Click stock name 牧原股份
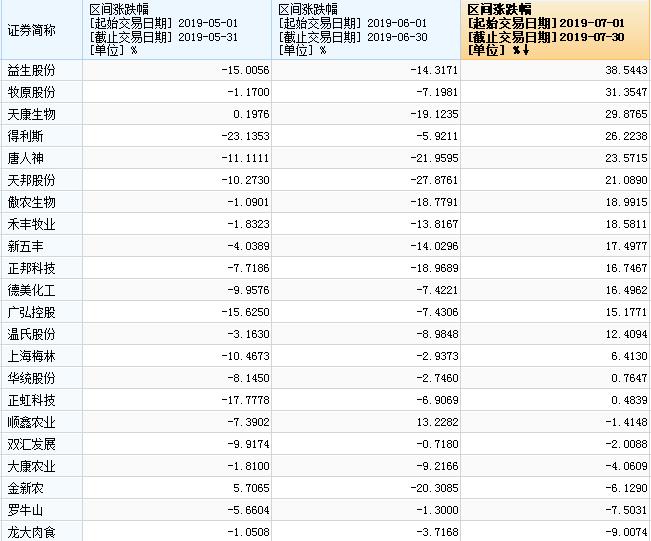This screenshot has height=541, width=651. [32, 92]
